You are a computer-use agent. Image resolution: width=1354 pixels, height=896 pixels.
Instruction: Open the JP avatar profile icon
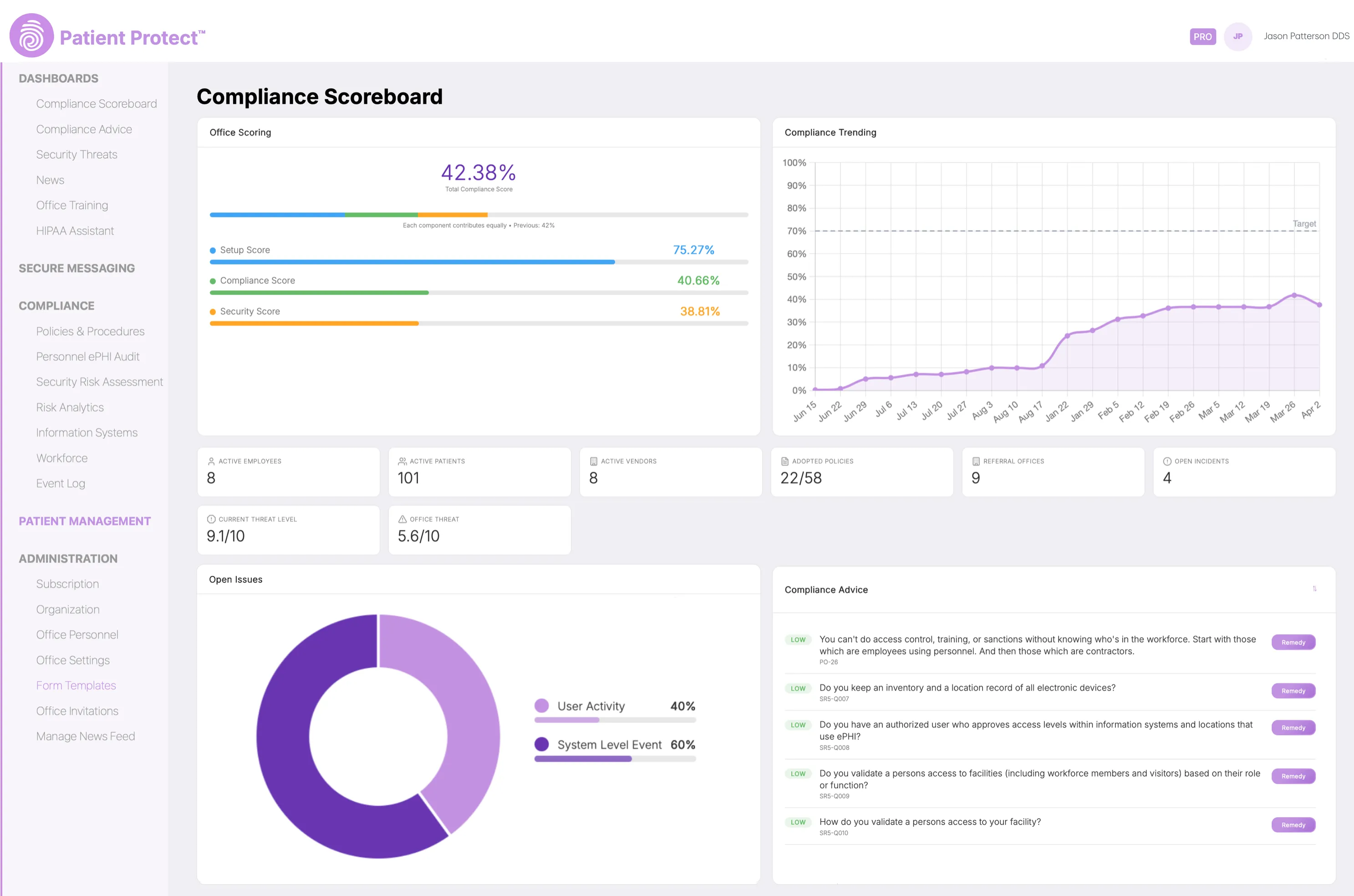click(1238, 36)
